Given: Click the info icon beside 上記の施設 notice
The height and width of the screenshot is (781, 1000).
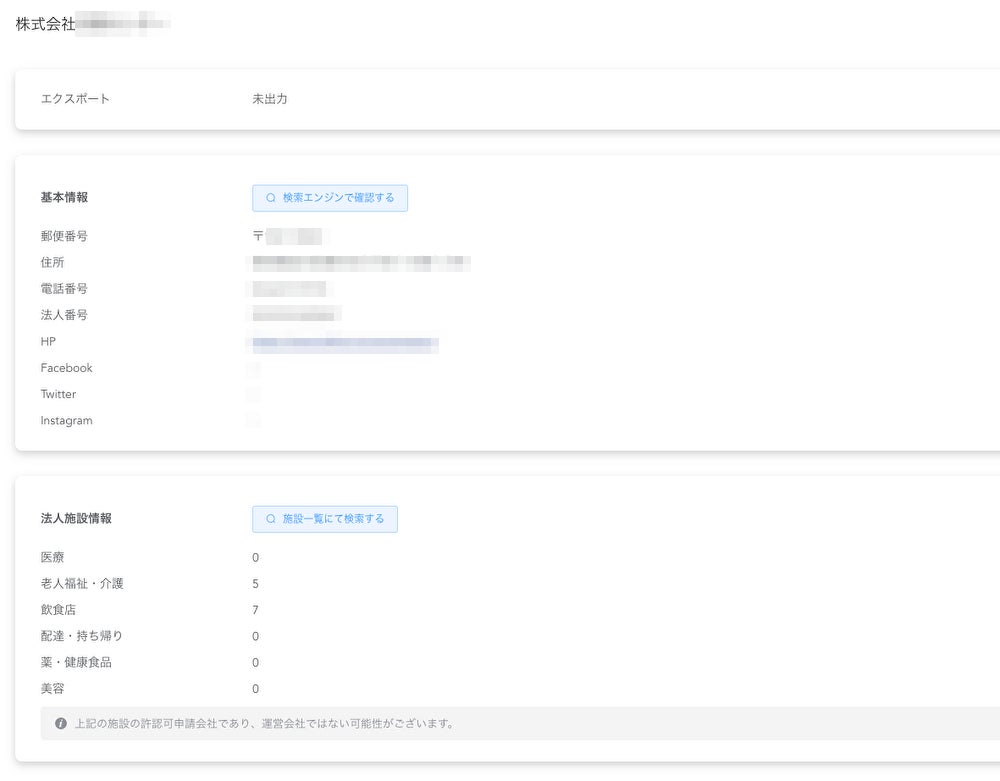Looking at the screenshot, I should coord(61,723).
